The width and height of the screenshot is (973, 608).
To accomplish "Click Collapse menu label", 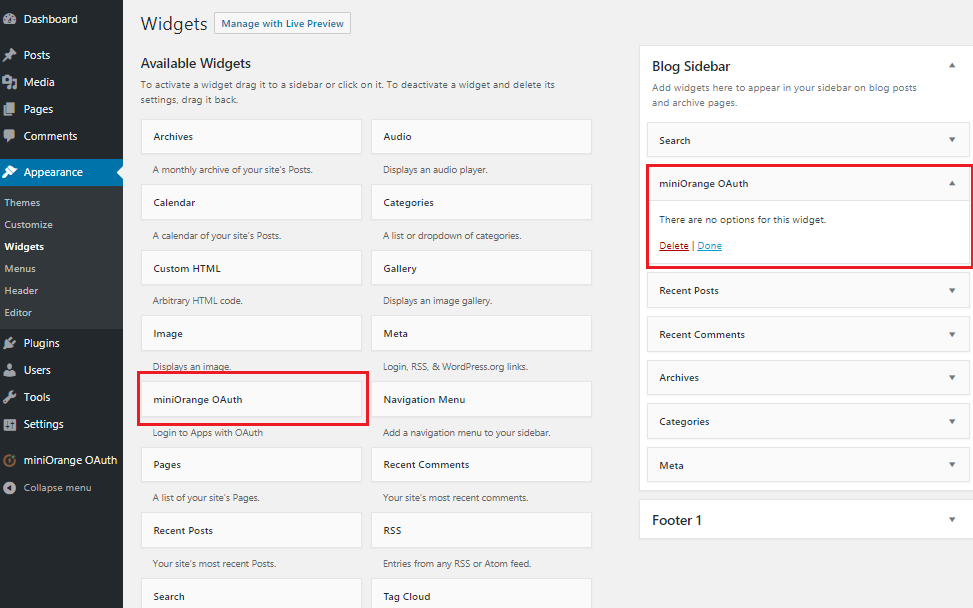I will click(58, 488).
